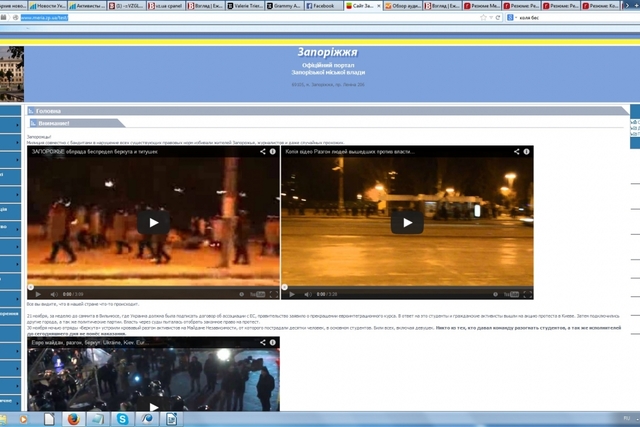This screenshot has width=640, height=427.
Task: Click the site identity icon beside the URL
Action: coord(15,18)
